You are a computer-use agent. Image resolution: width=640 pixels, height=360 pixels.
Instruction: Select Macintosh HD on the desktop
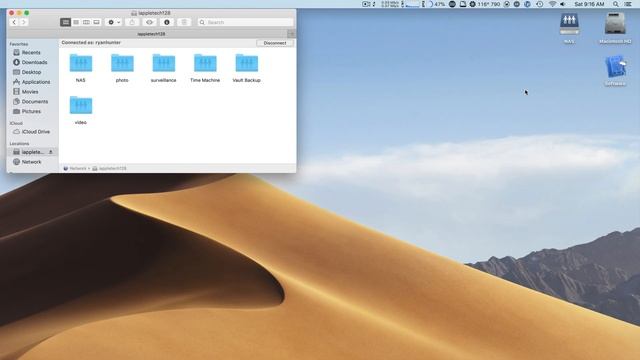(x=615, y=28)
